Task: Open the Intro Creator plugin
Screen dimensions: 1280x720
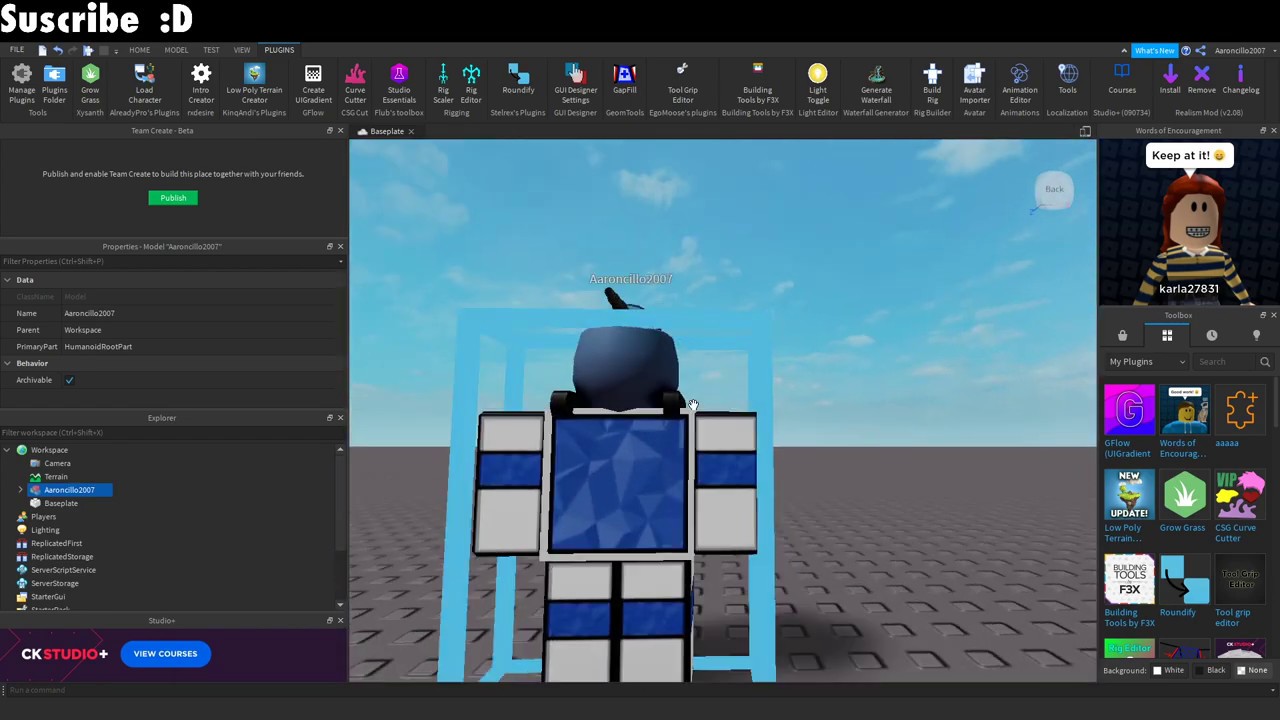Action: [x=201, y=83]
